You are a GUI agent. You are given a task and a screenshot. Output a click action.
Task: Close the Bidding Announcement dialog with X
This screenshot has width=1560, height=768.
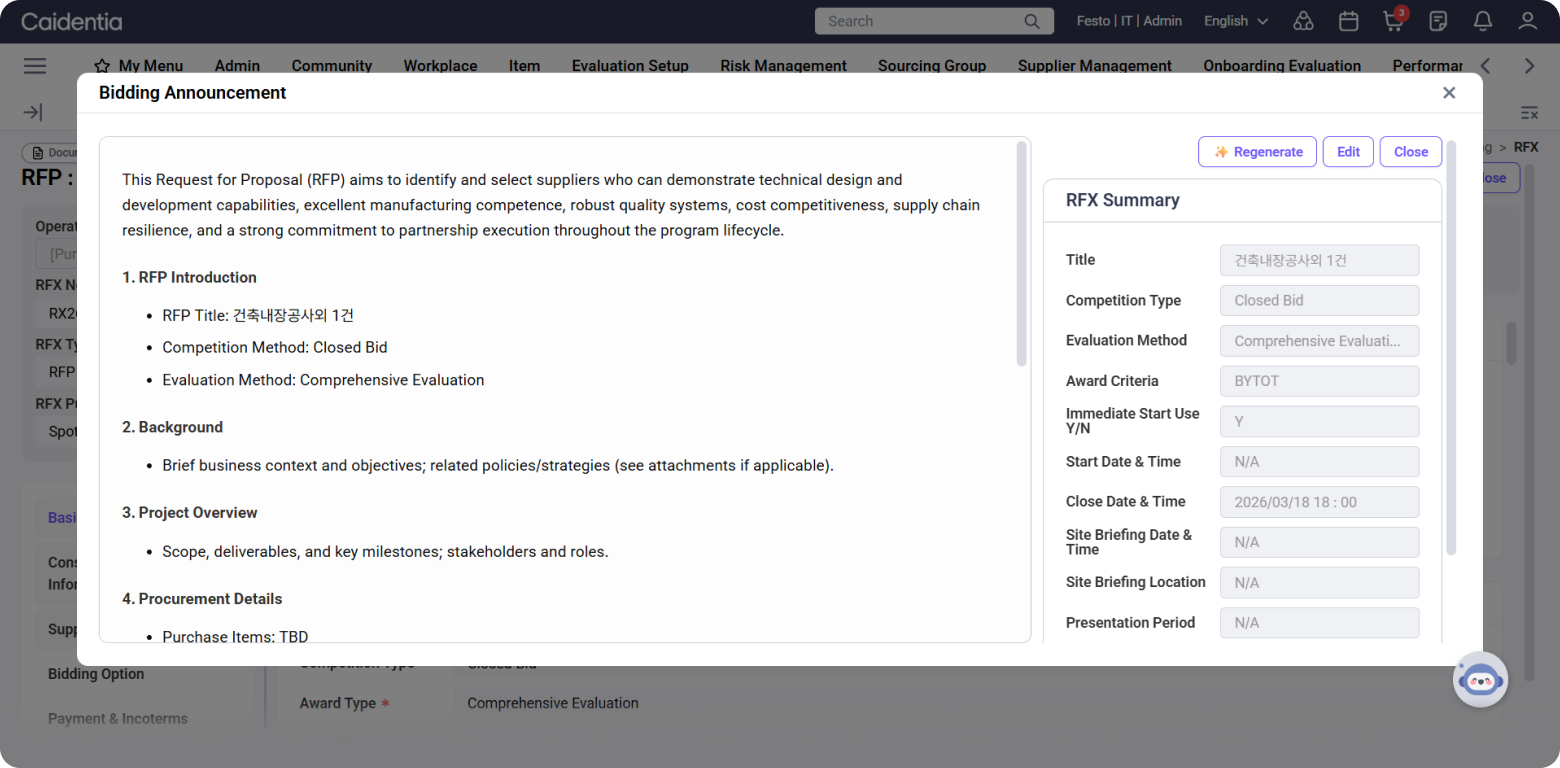pyautogui.click(x=1448, y=93)
